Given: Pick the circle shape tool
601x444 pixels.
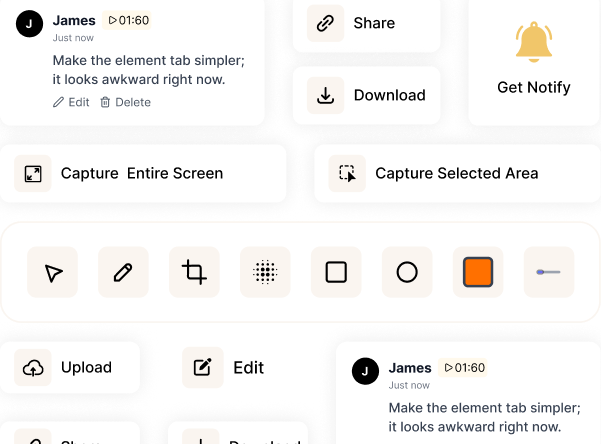Looking at the screenshot, I should (x=407, y=272).
